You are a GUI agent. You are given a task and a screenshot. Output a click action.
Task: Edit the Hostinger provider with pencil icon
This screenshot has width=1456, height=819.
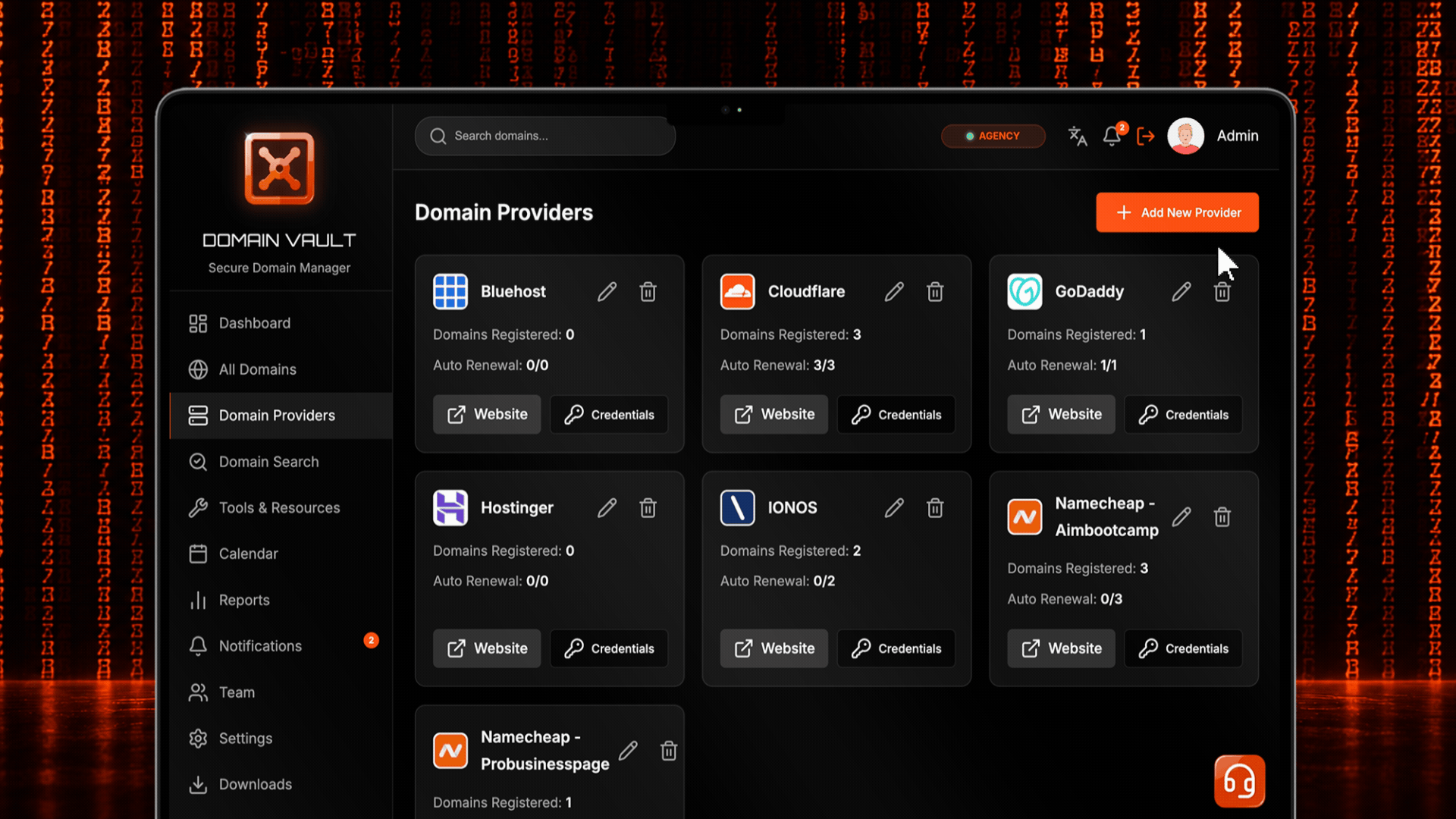607,508
